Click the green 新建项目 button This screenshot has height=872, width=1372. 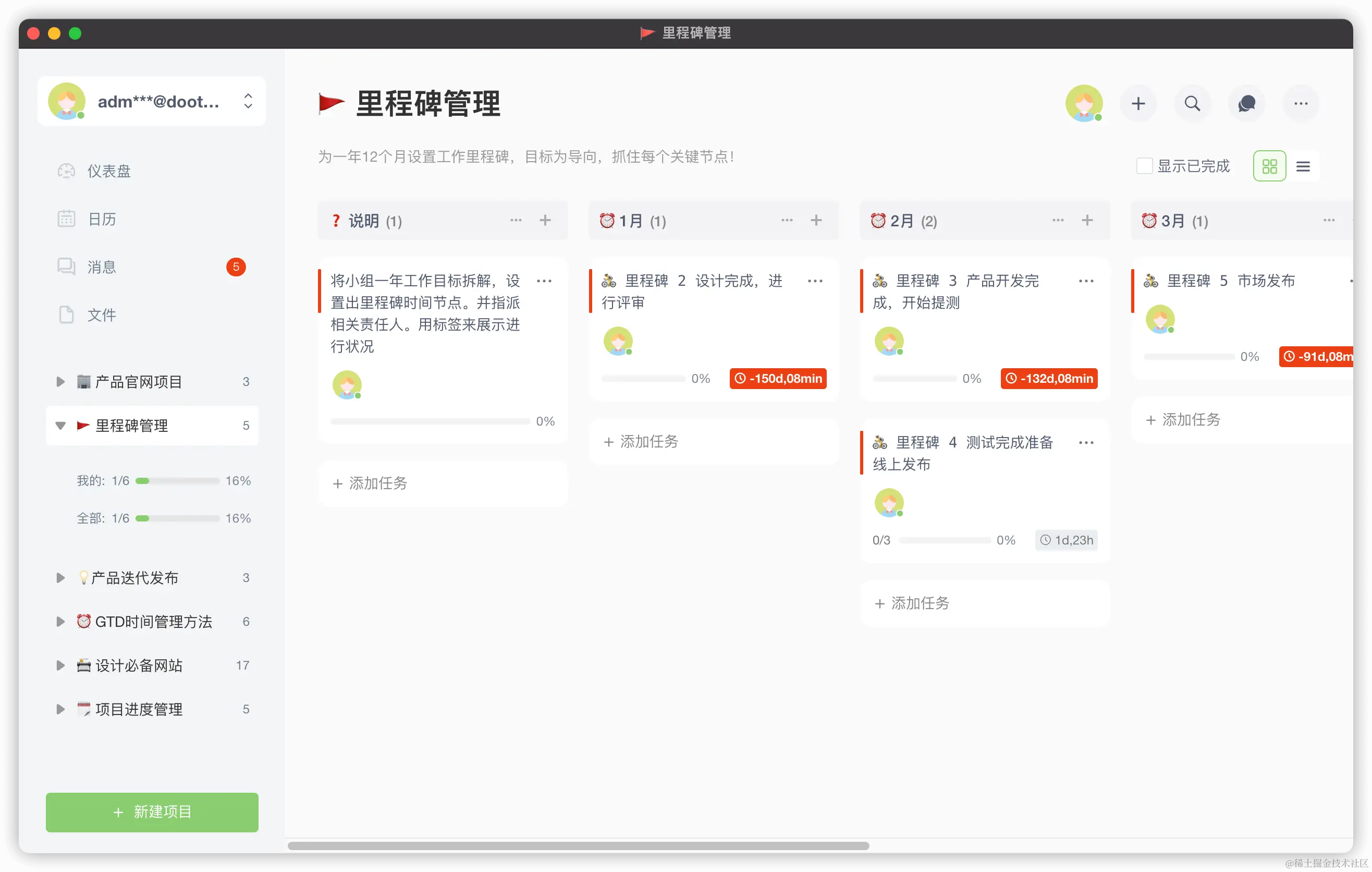click(x=152, y=812)
